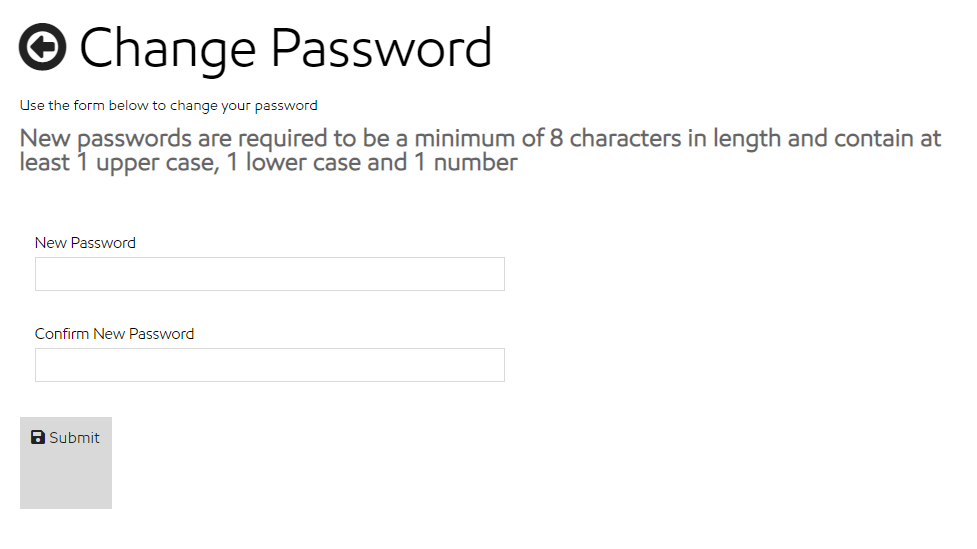Select the first password text box
977x549 pixels.
(269, 274)
